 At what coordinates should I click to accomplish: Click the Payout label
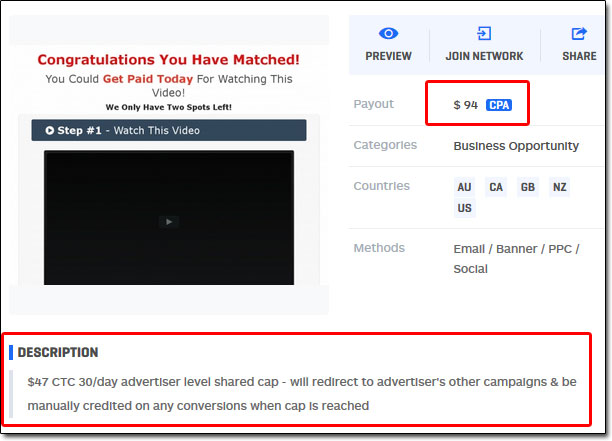[374, 104]
